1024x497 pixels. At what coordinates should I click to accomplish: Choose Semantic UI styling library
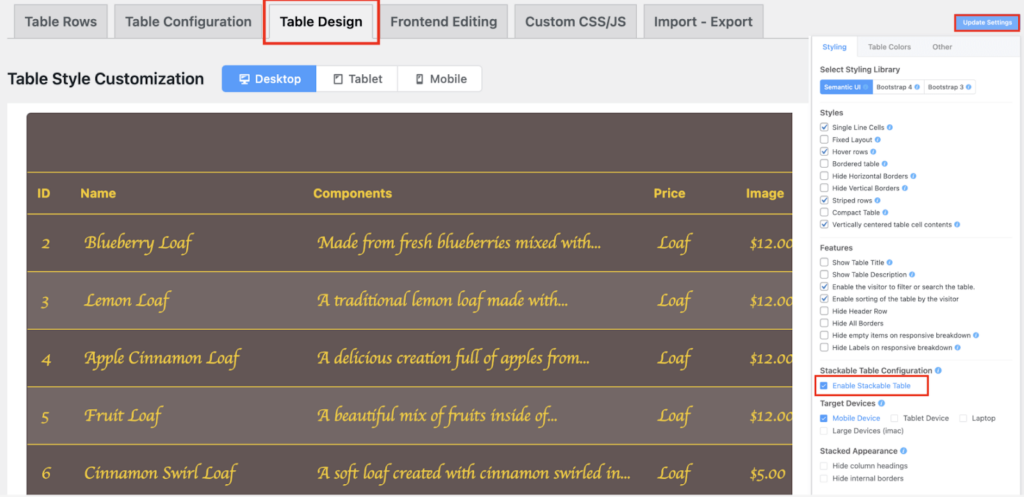coord(846,87)
